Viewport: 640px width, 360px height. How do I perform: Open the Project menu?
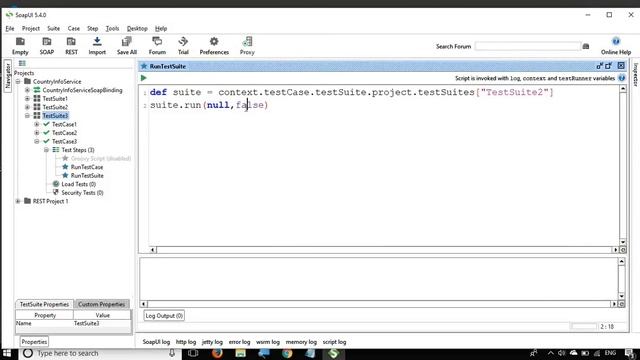point(31,29)
